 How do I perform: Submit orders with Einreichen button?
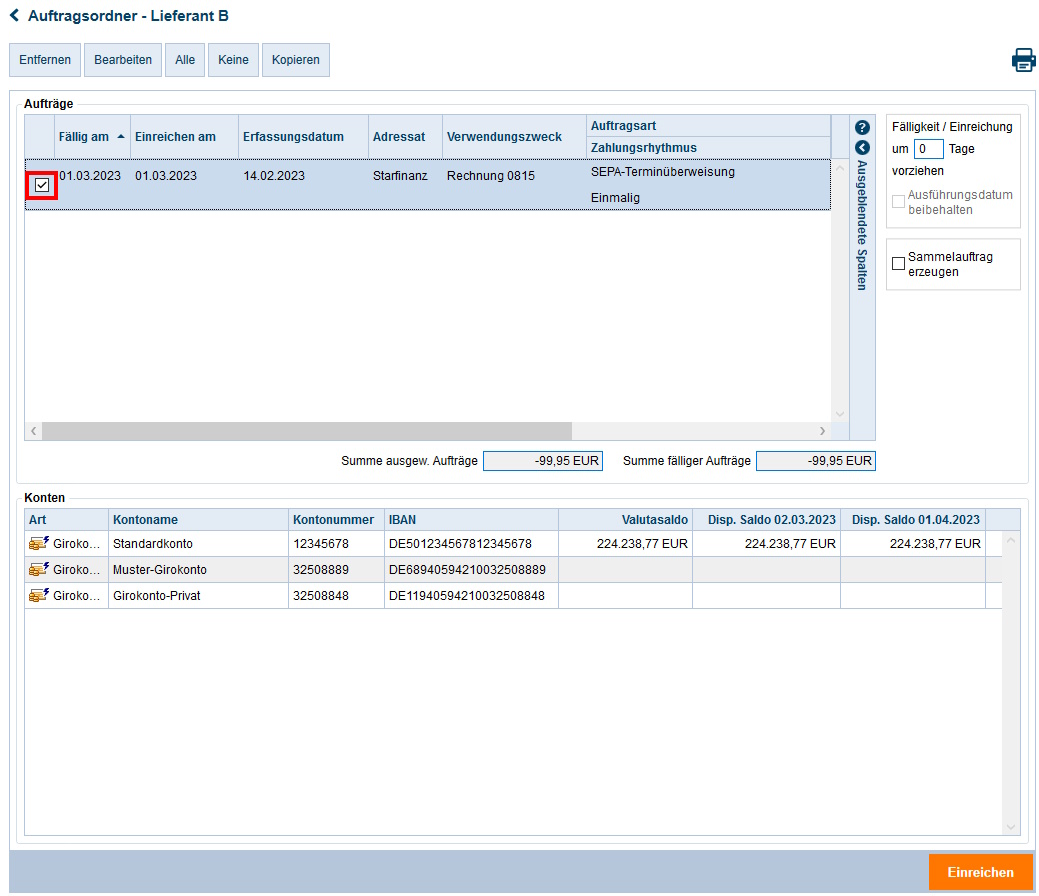pyautogui.click(x=981, y=872)
